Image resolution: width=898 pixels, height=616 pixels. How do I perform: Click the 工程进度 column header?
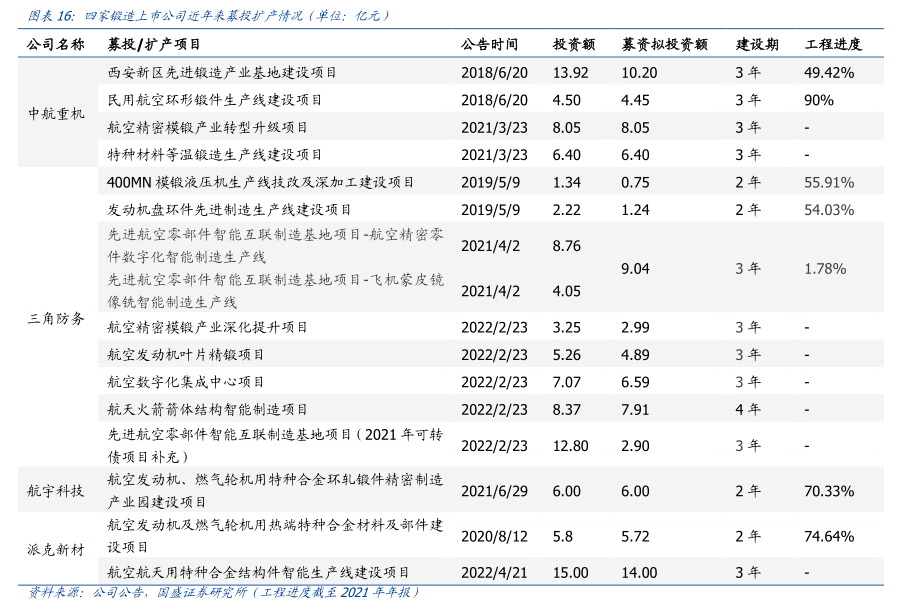pyautogui.click(x=833, y=45)
